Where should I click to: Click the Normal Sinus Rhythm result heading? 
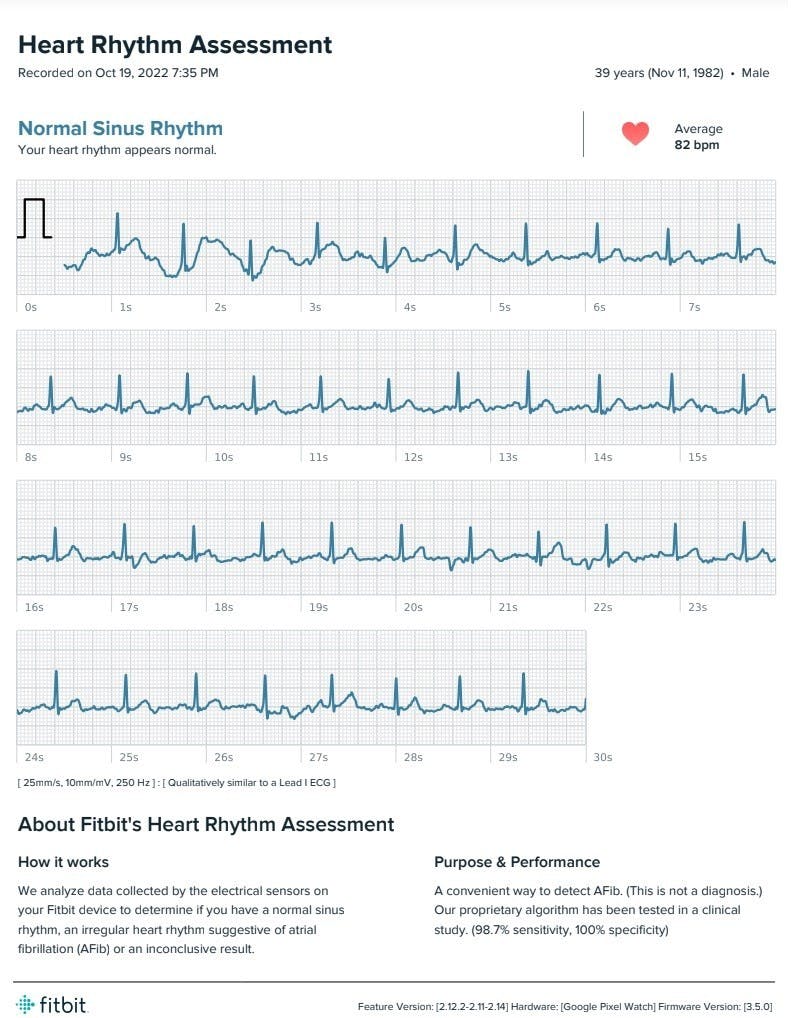120,128
